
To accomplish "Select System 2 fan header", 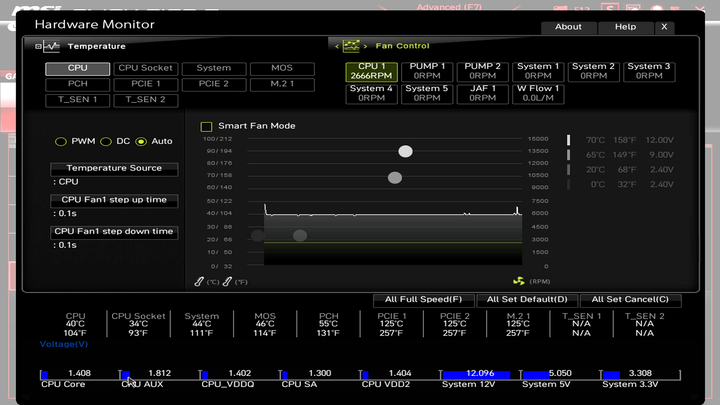I will point(593,72).
